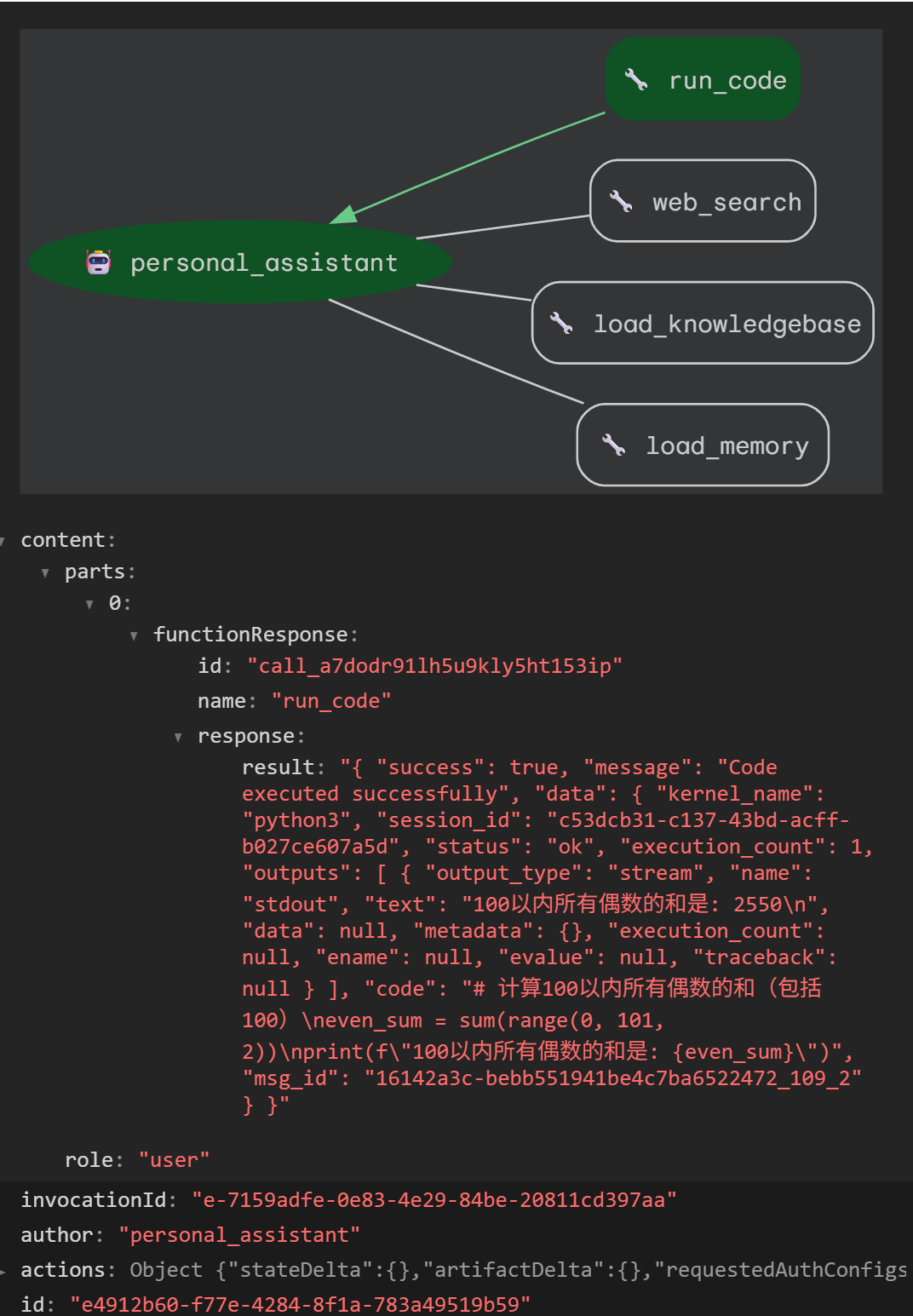Select the web_search graph node
Screen dimensions: 913x1316
[703, 201]
